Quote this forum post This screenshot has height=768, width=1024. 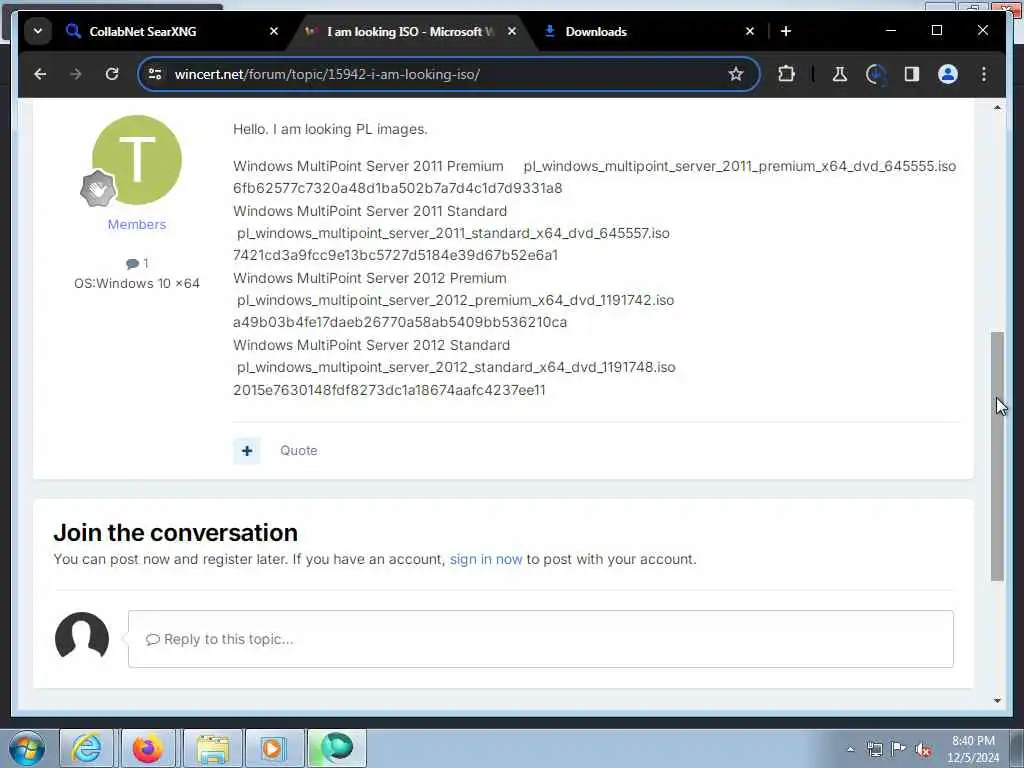[298, 451]
